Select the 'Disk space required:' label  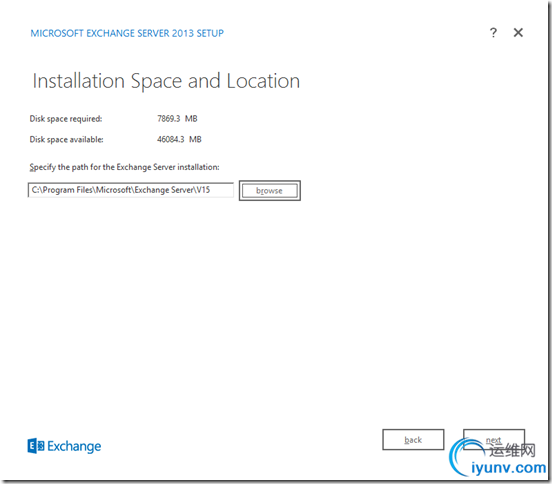point(66,119)
